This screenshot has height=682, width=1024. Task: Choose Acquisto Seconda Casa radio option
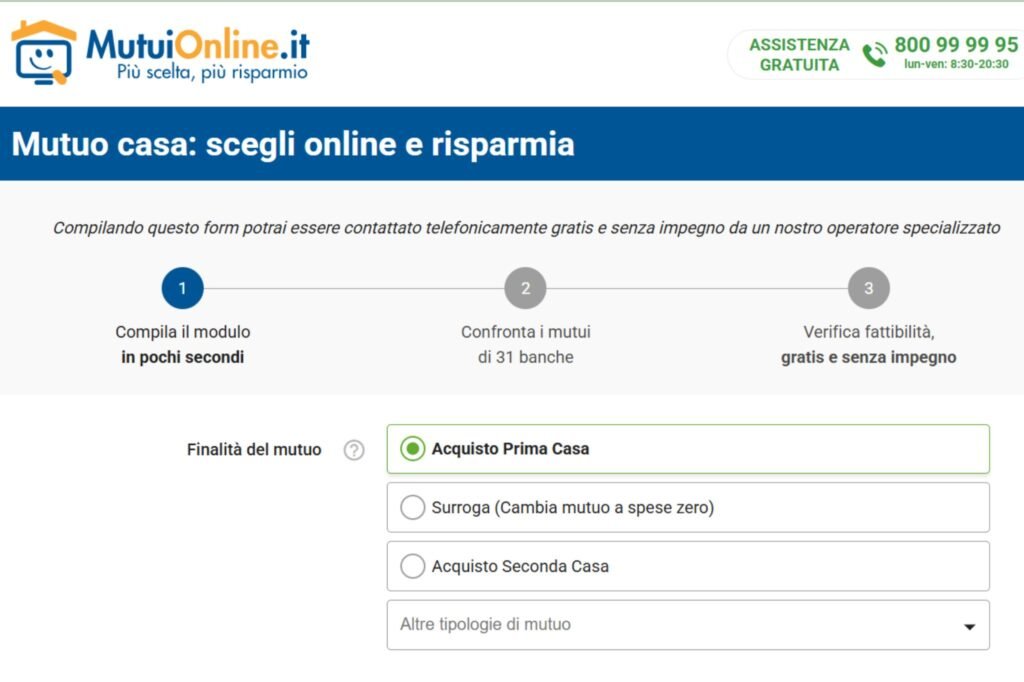point(412,567)
